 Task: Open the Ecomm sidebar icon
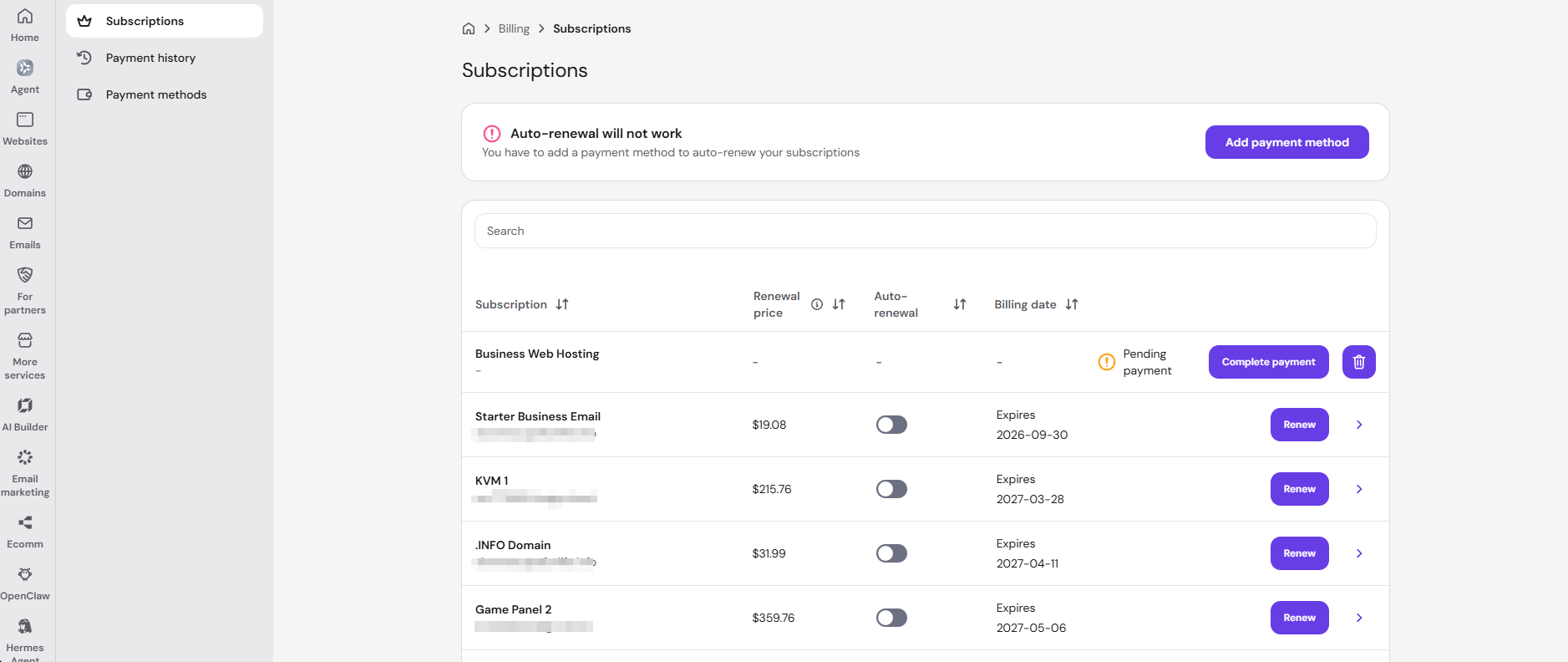coord(25,522)
